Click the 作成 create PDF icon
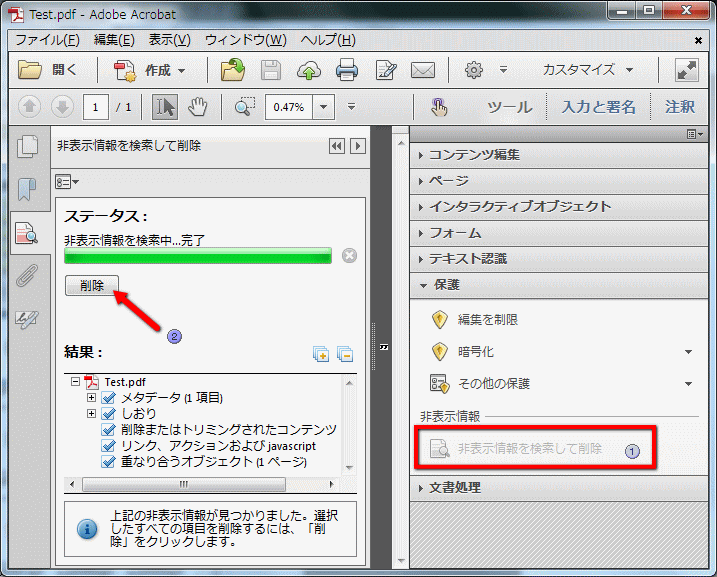 tap(125, 71)
